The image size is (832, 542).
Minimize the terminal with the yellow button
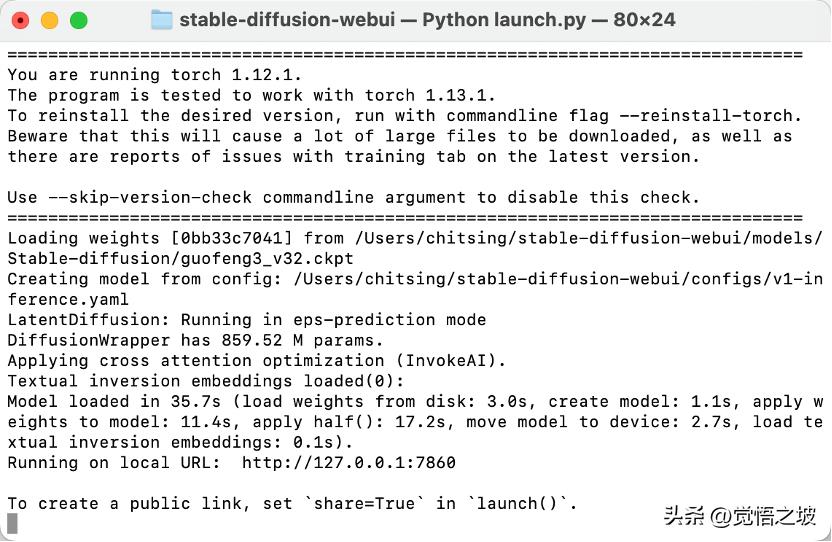coord(49,20)
